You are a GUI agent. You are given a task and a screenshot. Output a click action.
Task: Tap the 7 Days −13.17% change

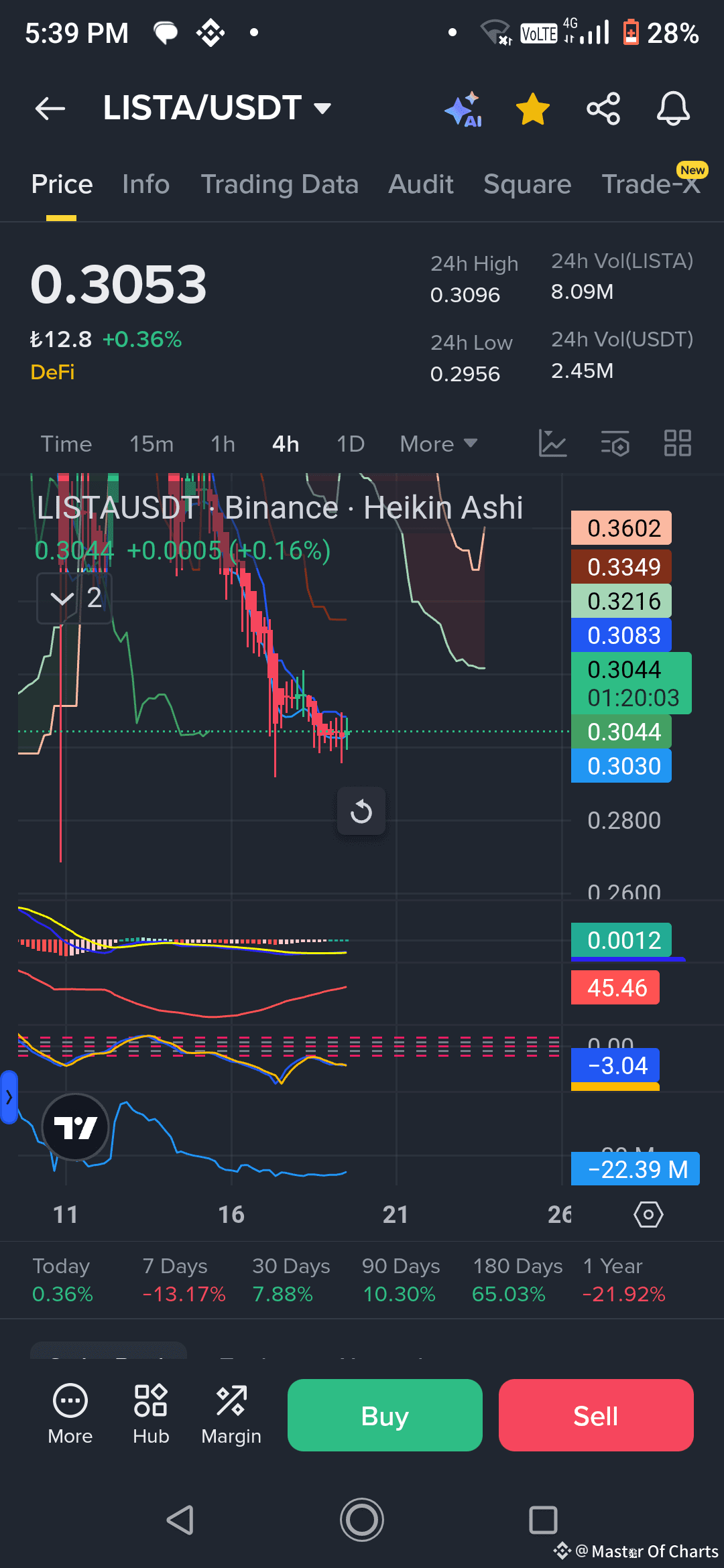[x=184, y=1280]
